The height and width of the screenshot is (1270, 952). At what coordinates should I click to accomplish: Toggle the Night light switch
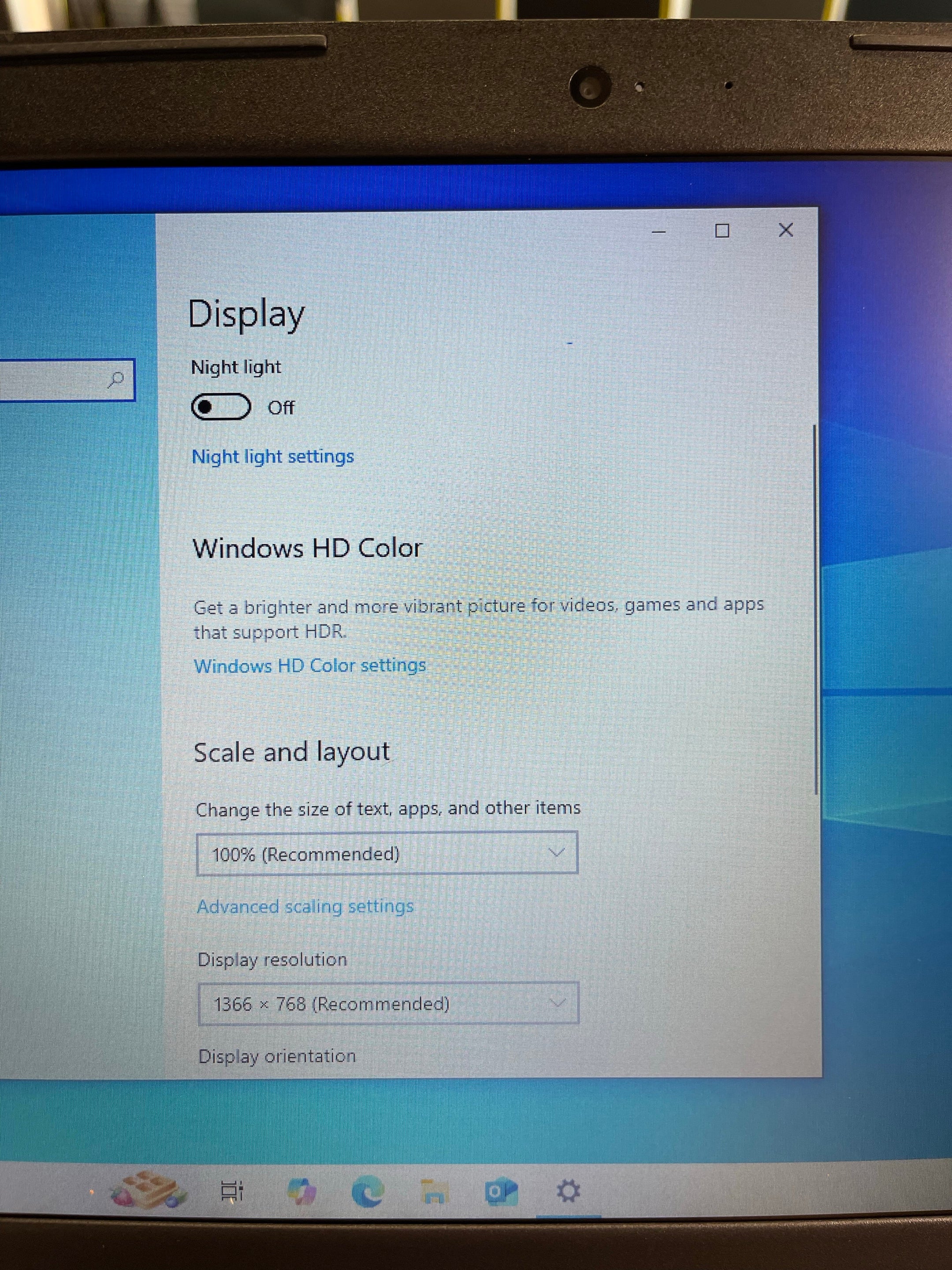coord(221,407)
